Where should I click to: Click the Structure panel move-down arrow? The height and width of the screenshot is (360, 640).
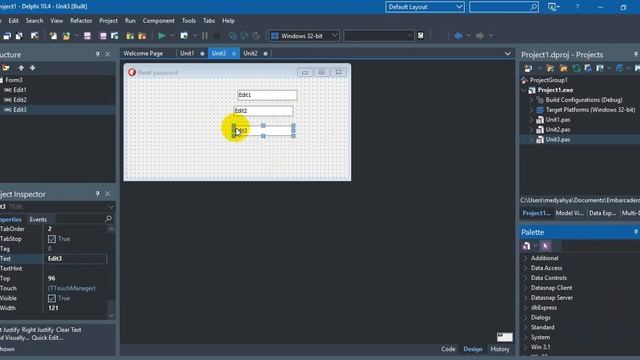[33, 68]
